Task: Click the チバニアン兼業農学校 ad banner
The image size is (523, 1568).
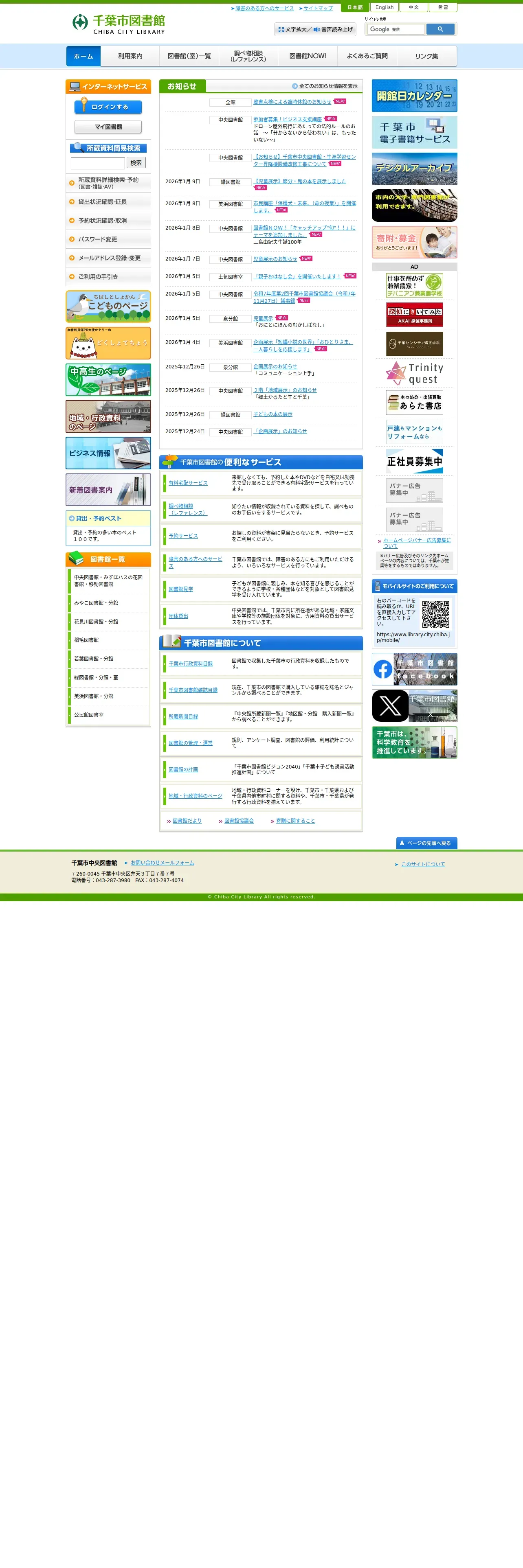Action: (x=414, y=285)
